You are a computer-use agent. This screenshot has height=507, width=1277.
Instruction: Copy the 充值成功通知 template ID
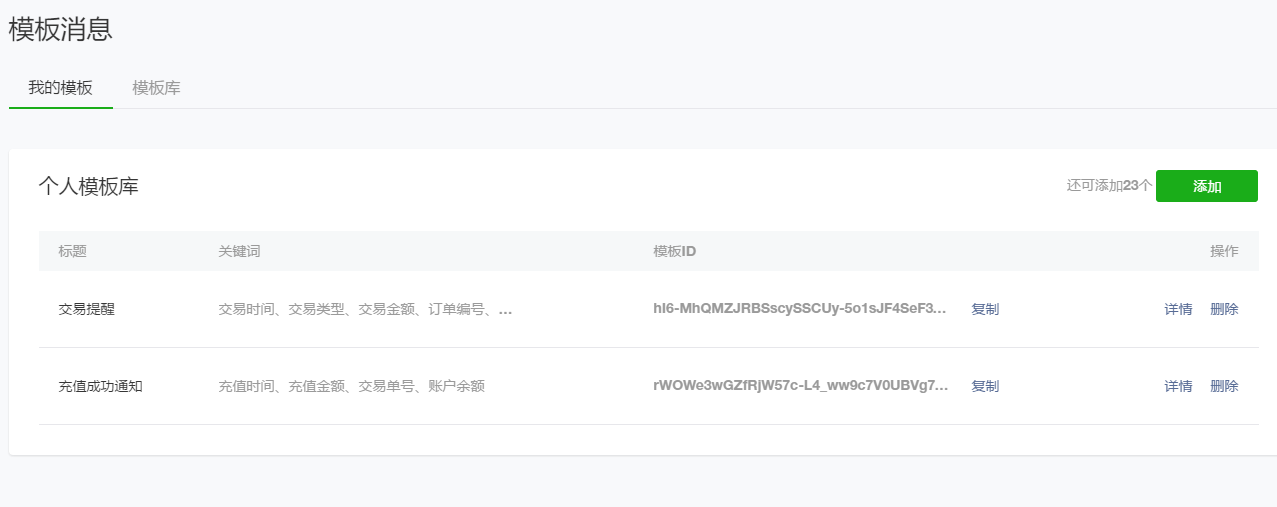point(984,386)
